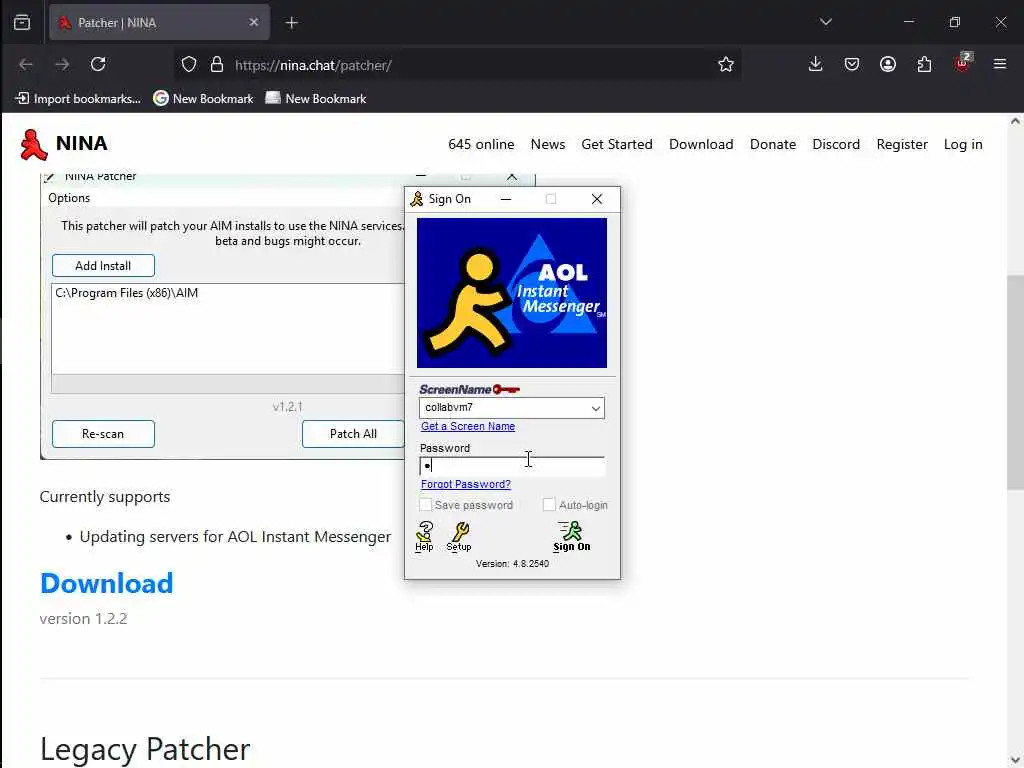Open the list all tabs chevron

tap(825, 22)
